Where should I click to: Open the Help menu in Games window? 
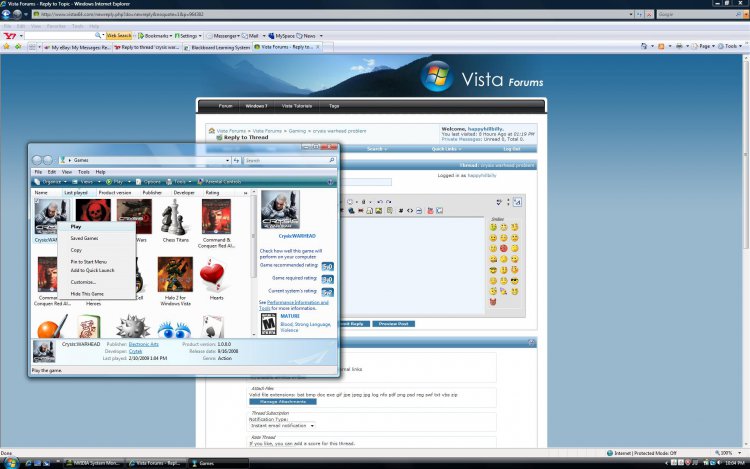pyautogui.click(x=100, y=172)
